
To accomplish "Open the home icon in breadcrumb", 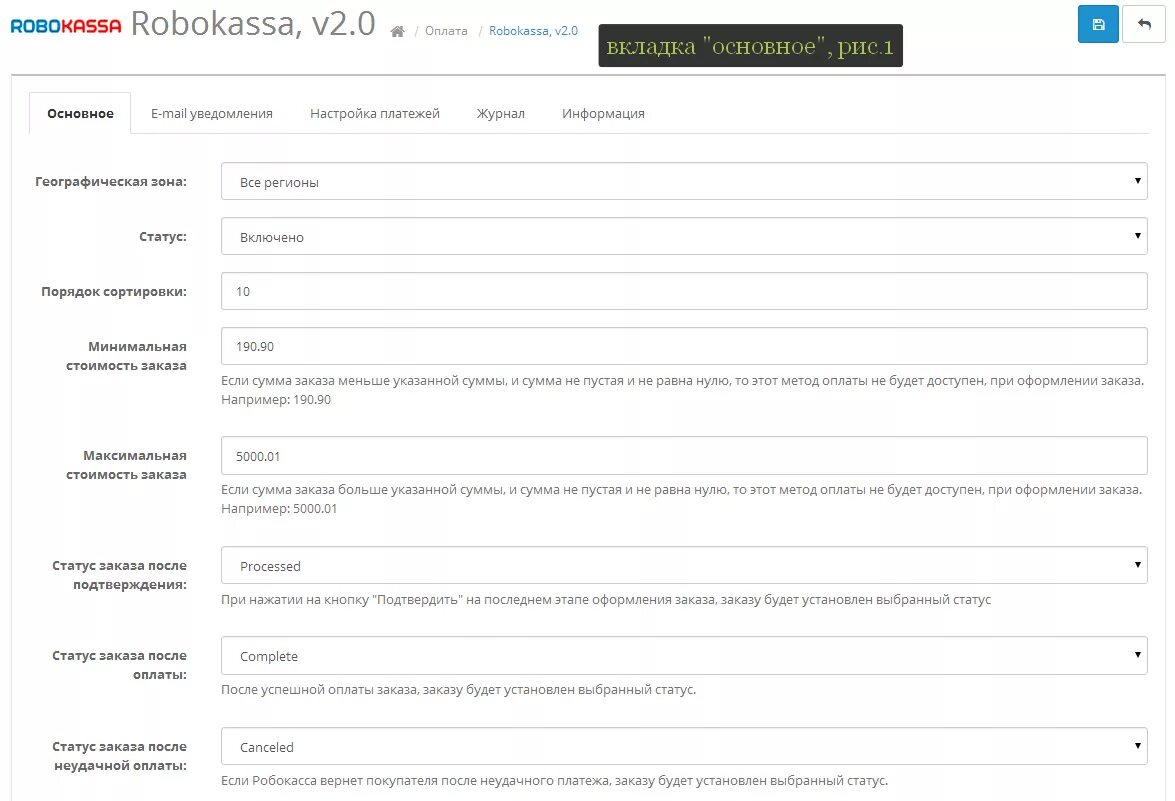I will 397,31.
